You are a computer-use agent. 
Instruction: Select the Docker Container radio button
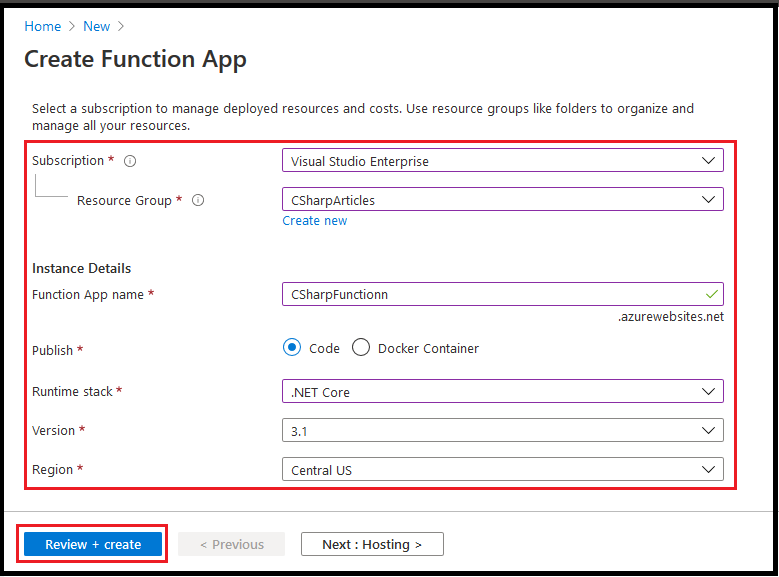(x=361, y=348)
